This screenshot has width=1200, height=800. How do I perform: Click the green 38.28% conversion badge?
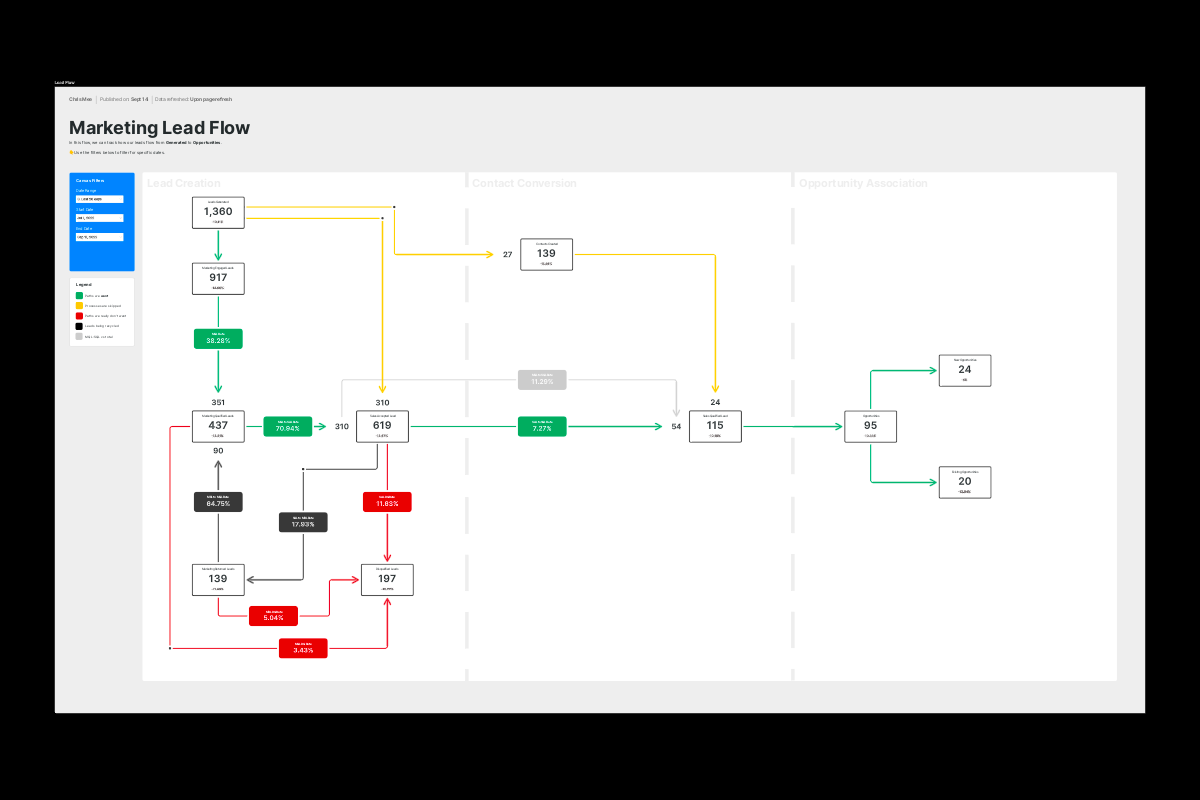tap(218, 338)
